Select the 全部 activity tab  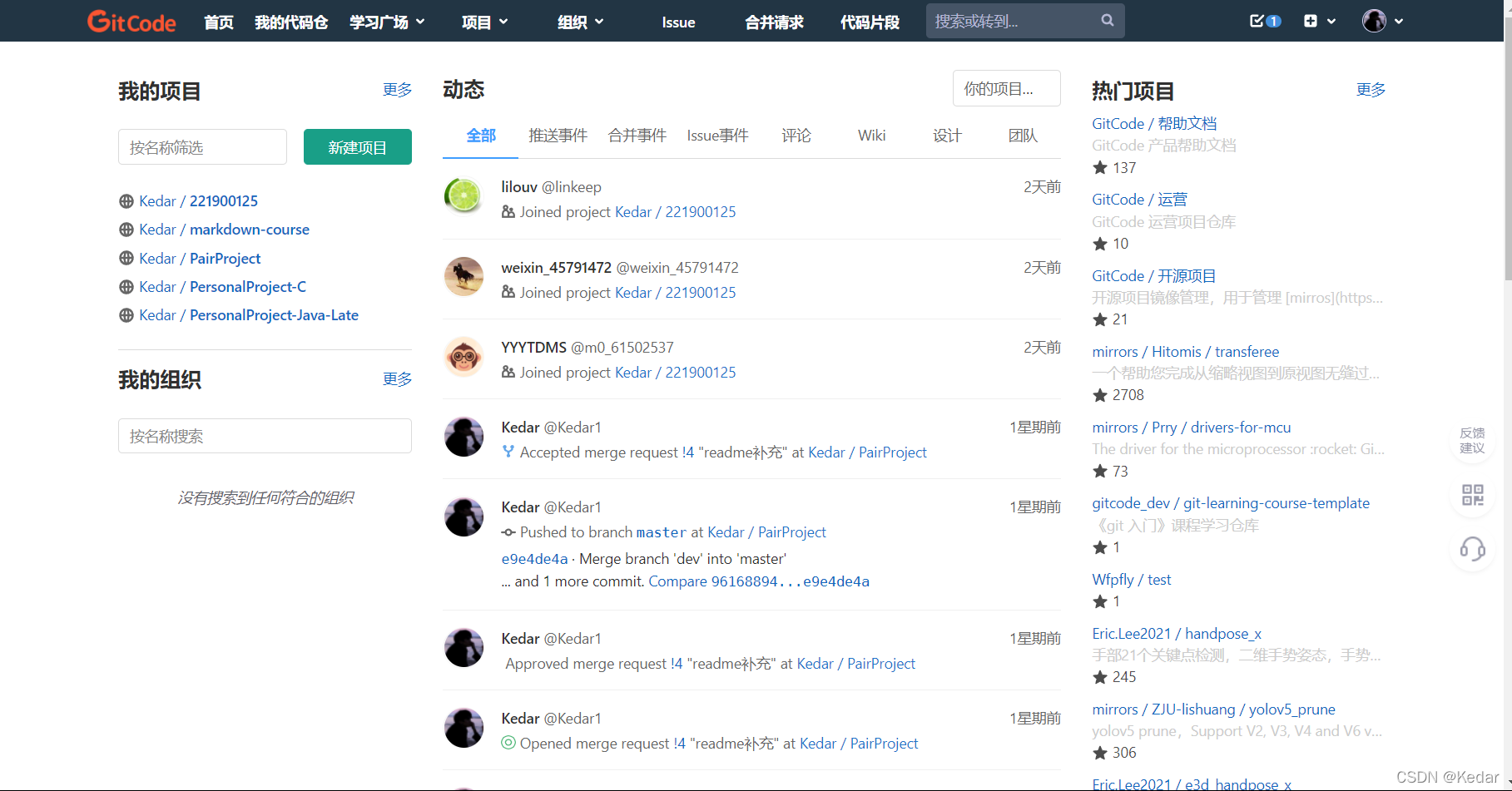(x=481, y=136)
